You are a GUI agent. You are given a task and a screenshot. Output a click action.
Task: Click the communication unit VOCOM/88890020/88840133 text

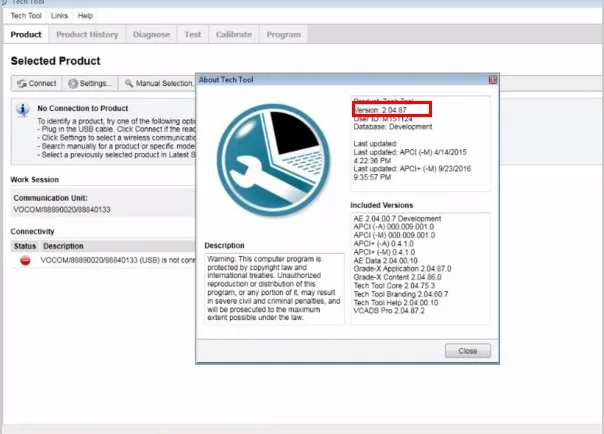coord(62,210)
